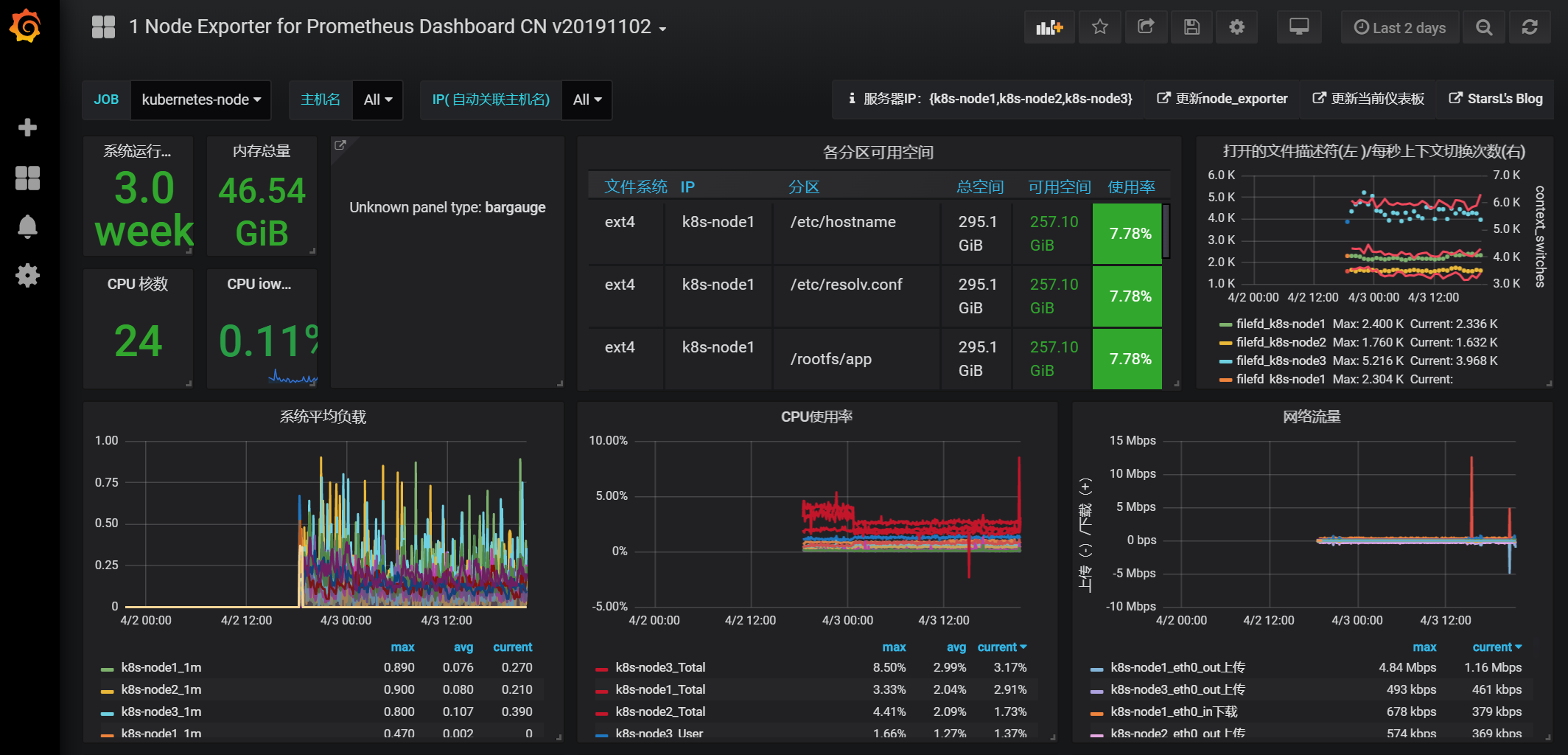Toggle k8s-node3_1m series in legend
This screenshot has height=755, width=1568.
[161, 712]
